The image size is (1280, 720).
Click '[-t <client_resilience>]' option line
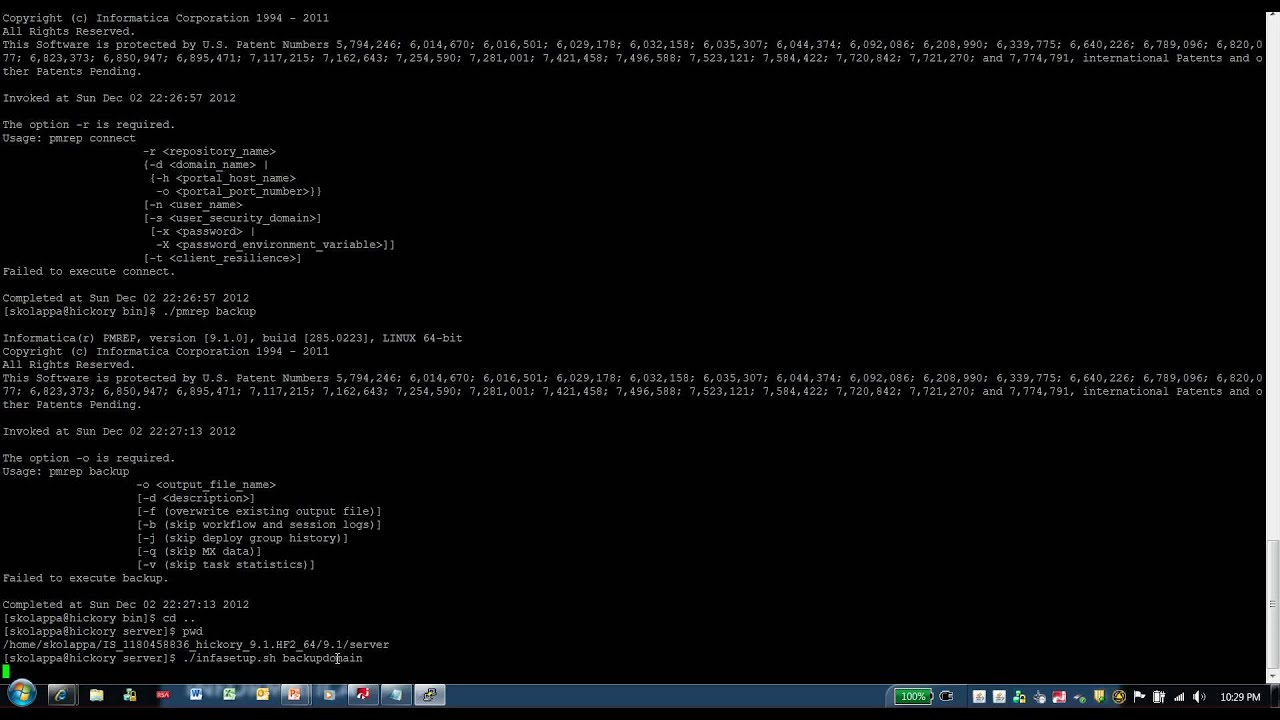click(222, 258)
